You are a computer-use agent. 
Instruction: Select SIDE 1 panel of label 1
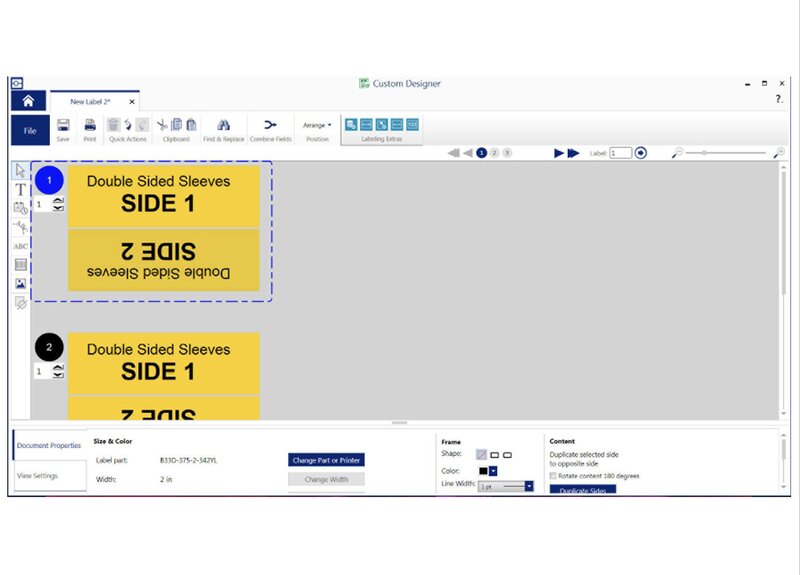point(164,196)
